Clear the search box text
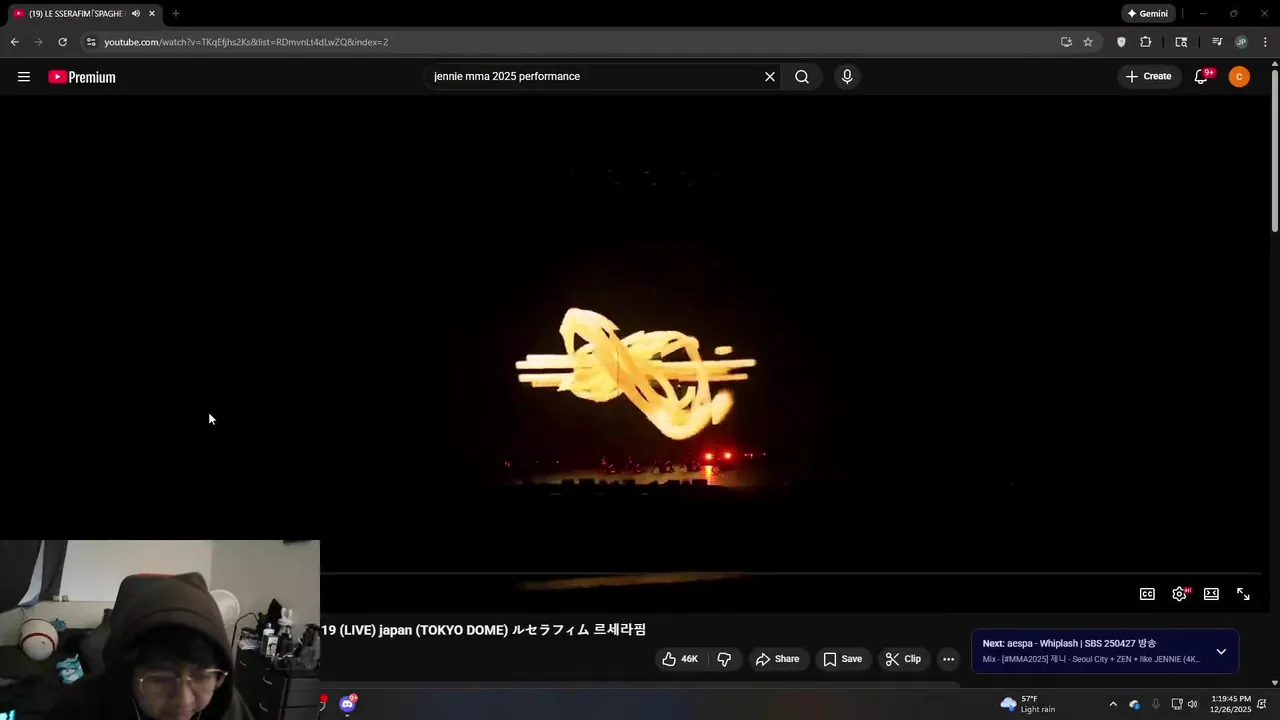 pyautogui.click(x=770, y=77)
